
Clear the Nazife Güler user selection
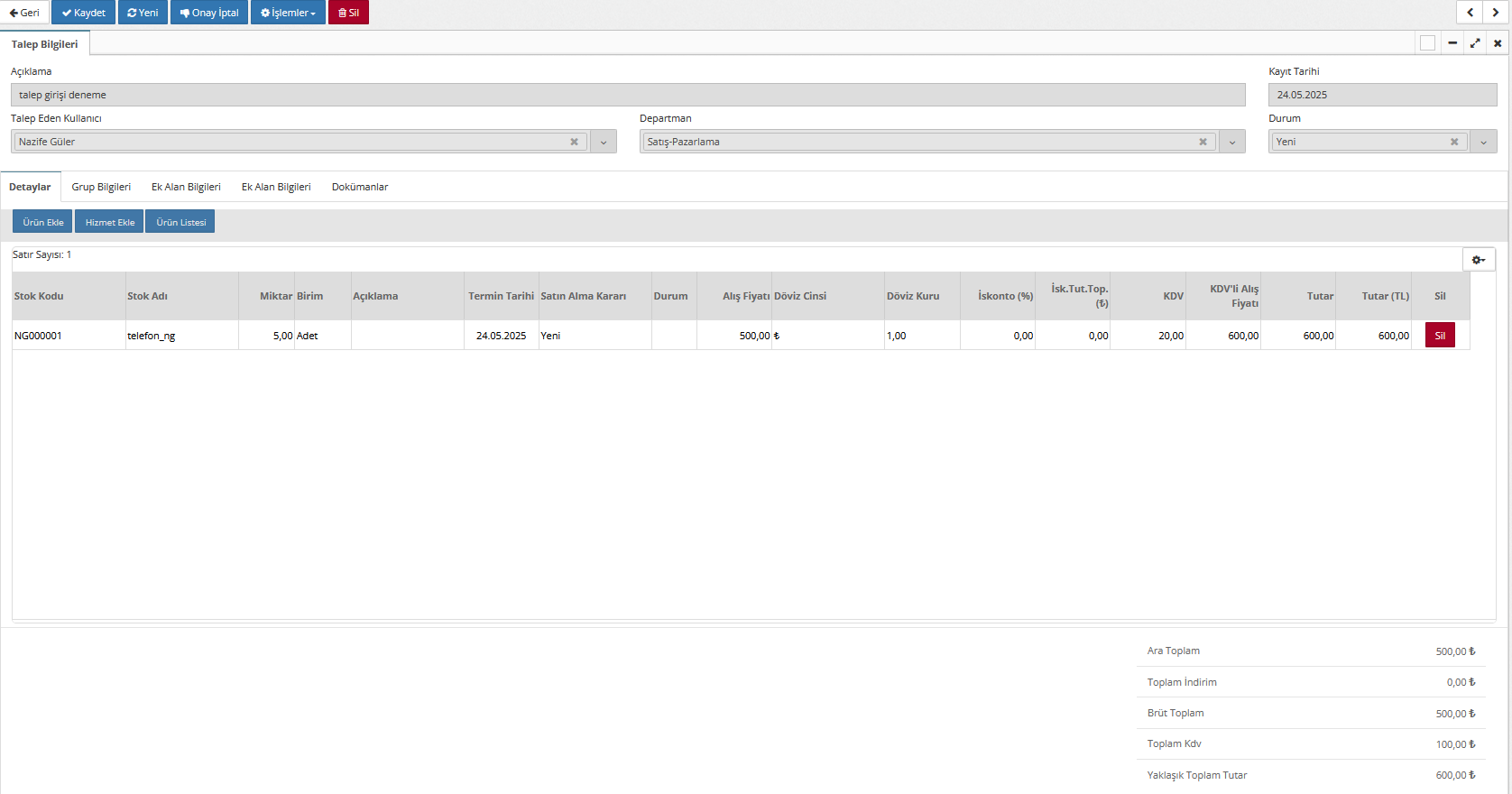[x=574, y=142]
